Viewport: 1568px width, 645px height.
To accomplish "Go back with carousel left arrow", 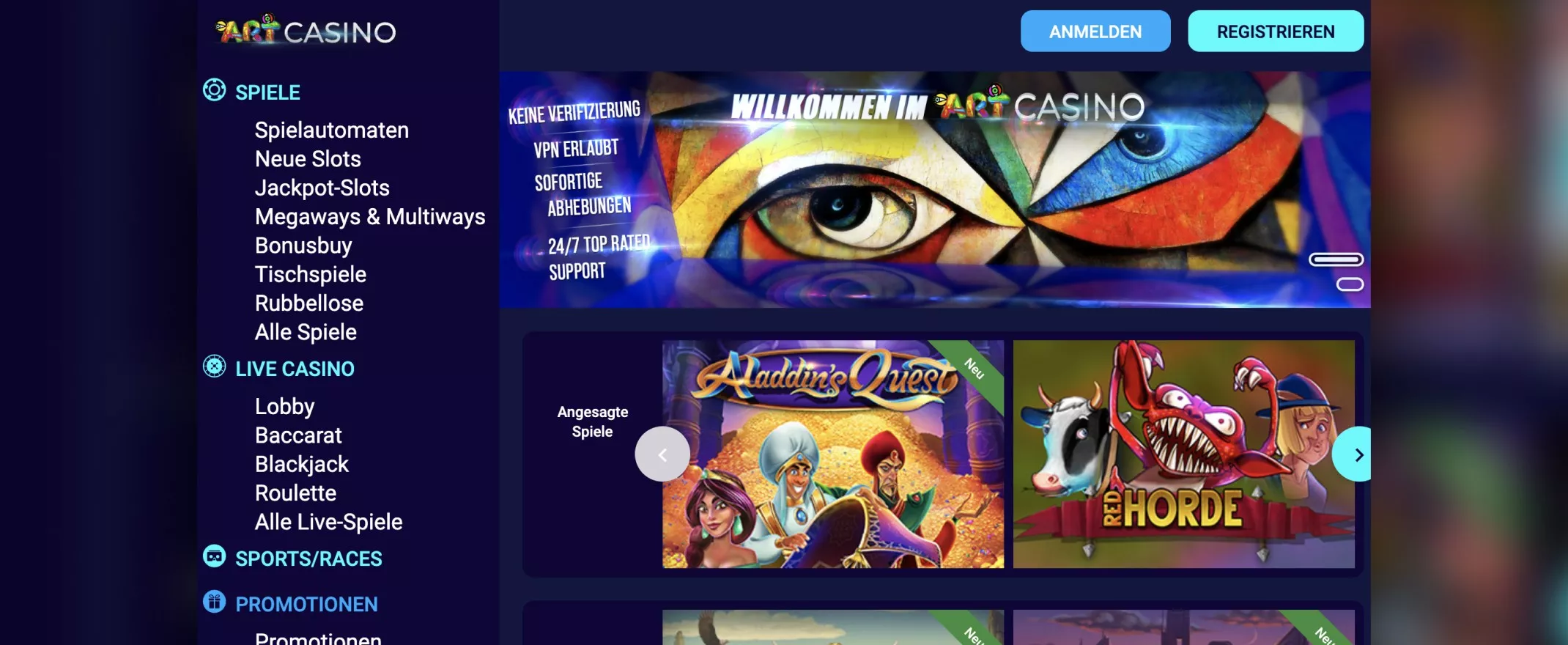I will 662,454.
